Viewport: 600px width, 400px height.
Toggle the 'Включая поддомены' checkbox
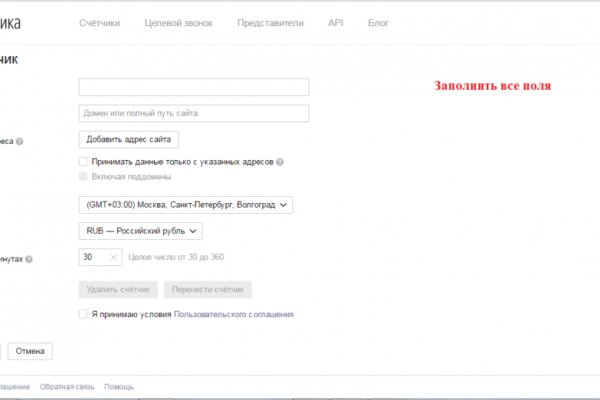click(83, 176)
